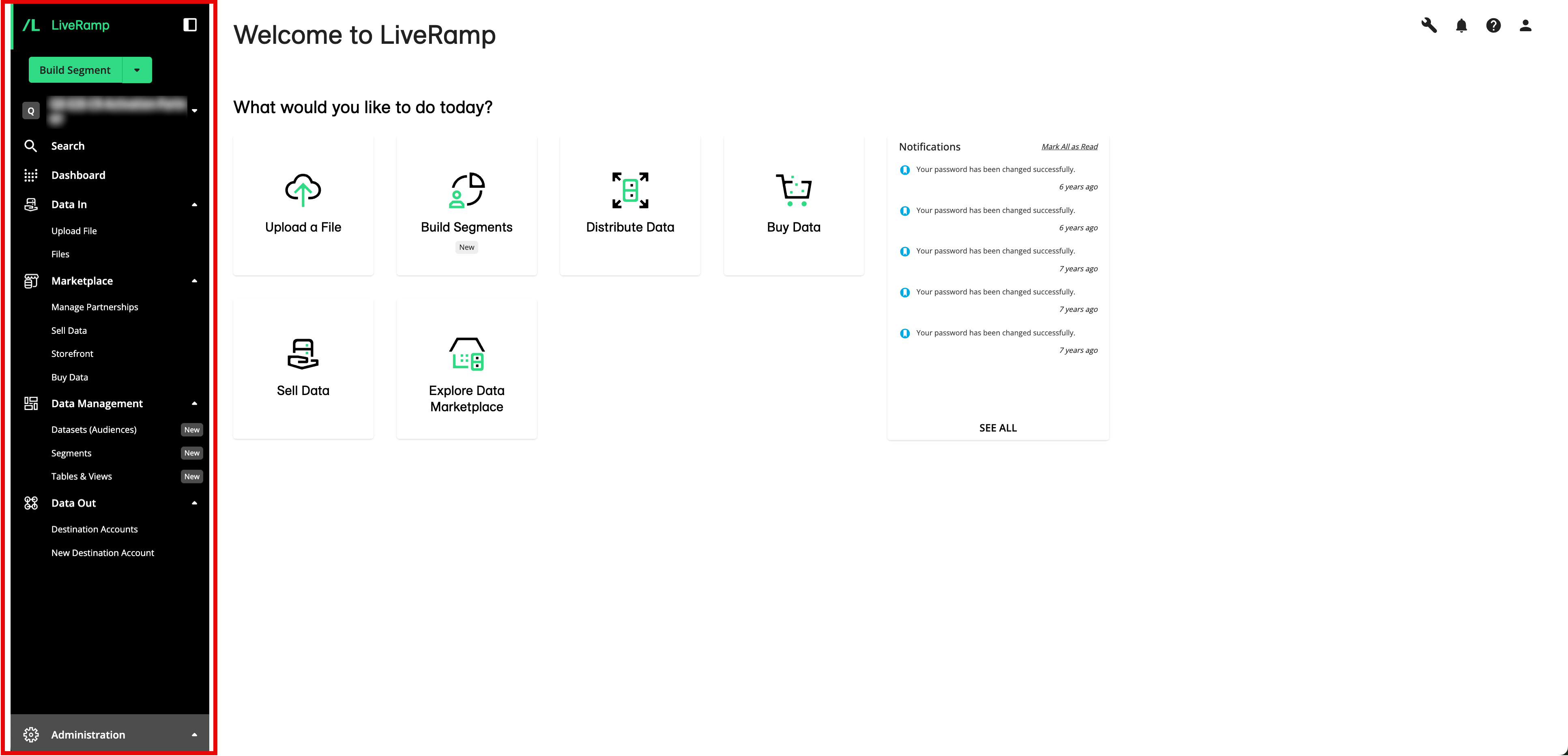1568x756 pixels.
Task: Open Upload File under Data In
Action: coord(74,231)
